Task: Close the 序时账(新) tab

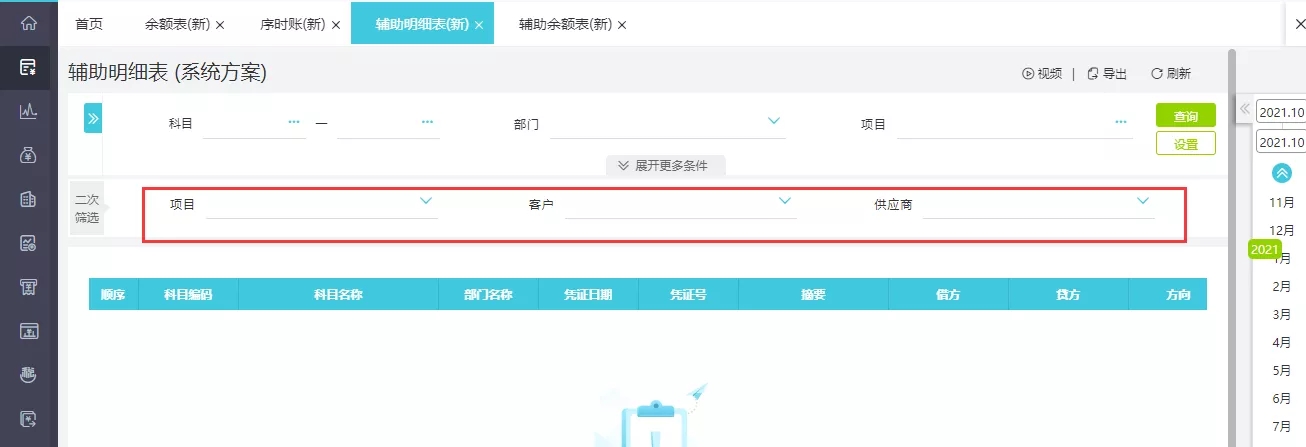Action: [x=335, y=24]
